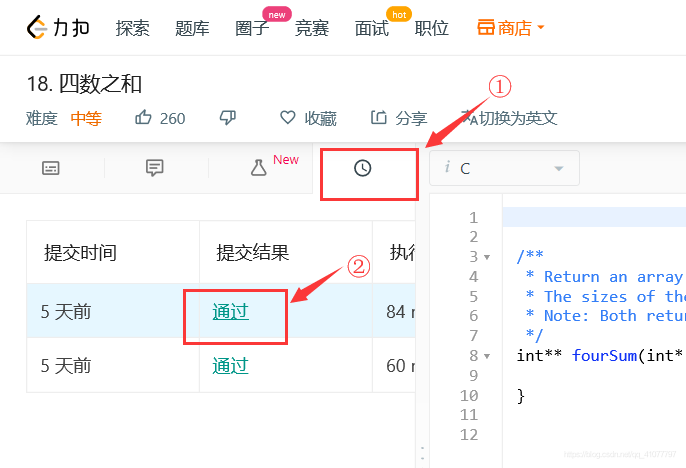Screen dimensions: 686x468
Task: Click the problem title 18. 四数之和
Action: coord(84,84)
